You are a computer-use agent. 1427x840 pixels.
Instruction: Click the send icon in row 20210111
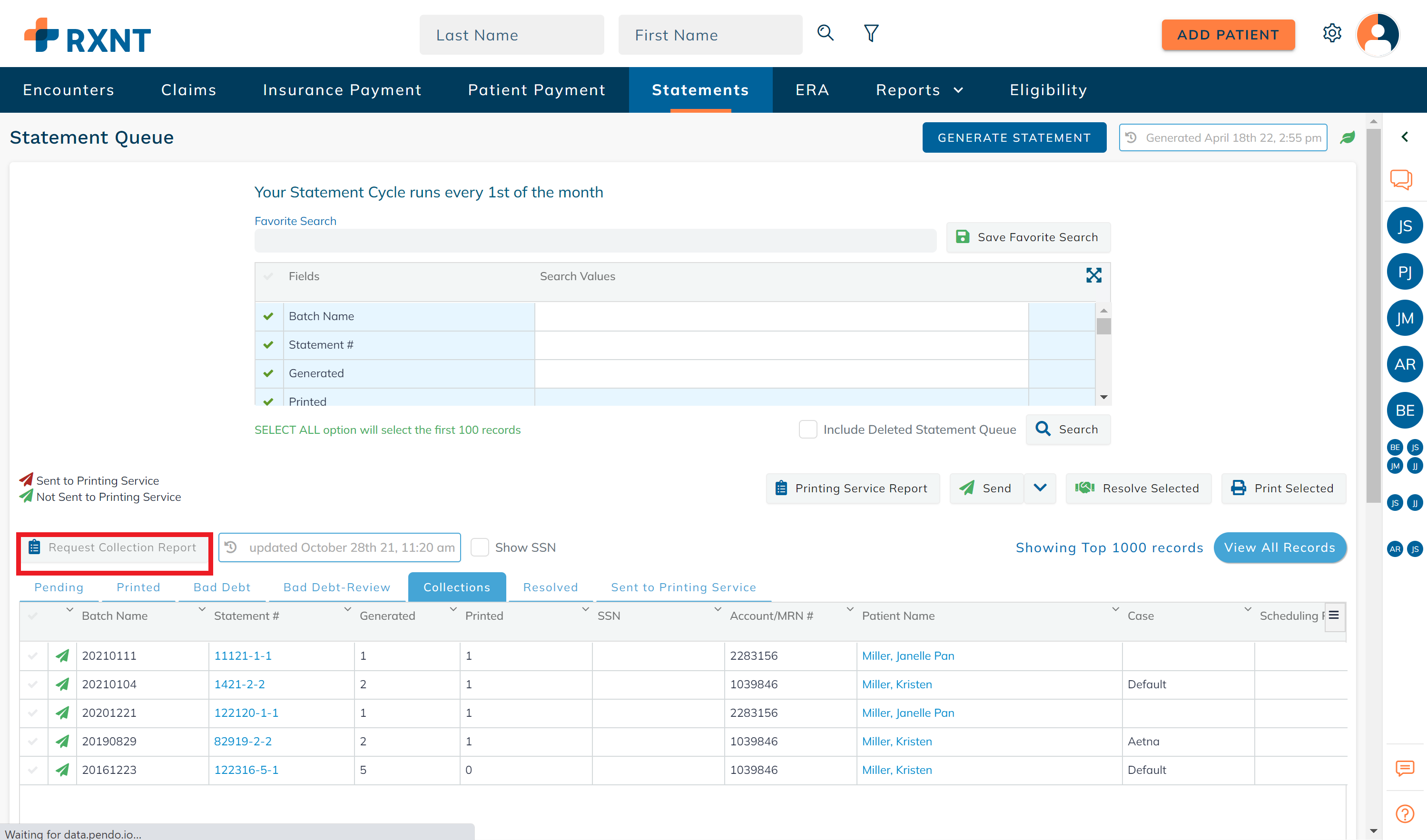point(62,655)
